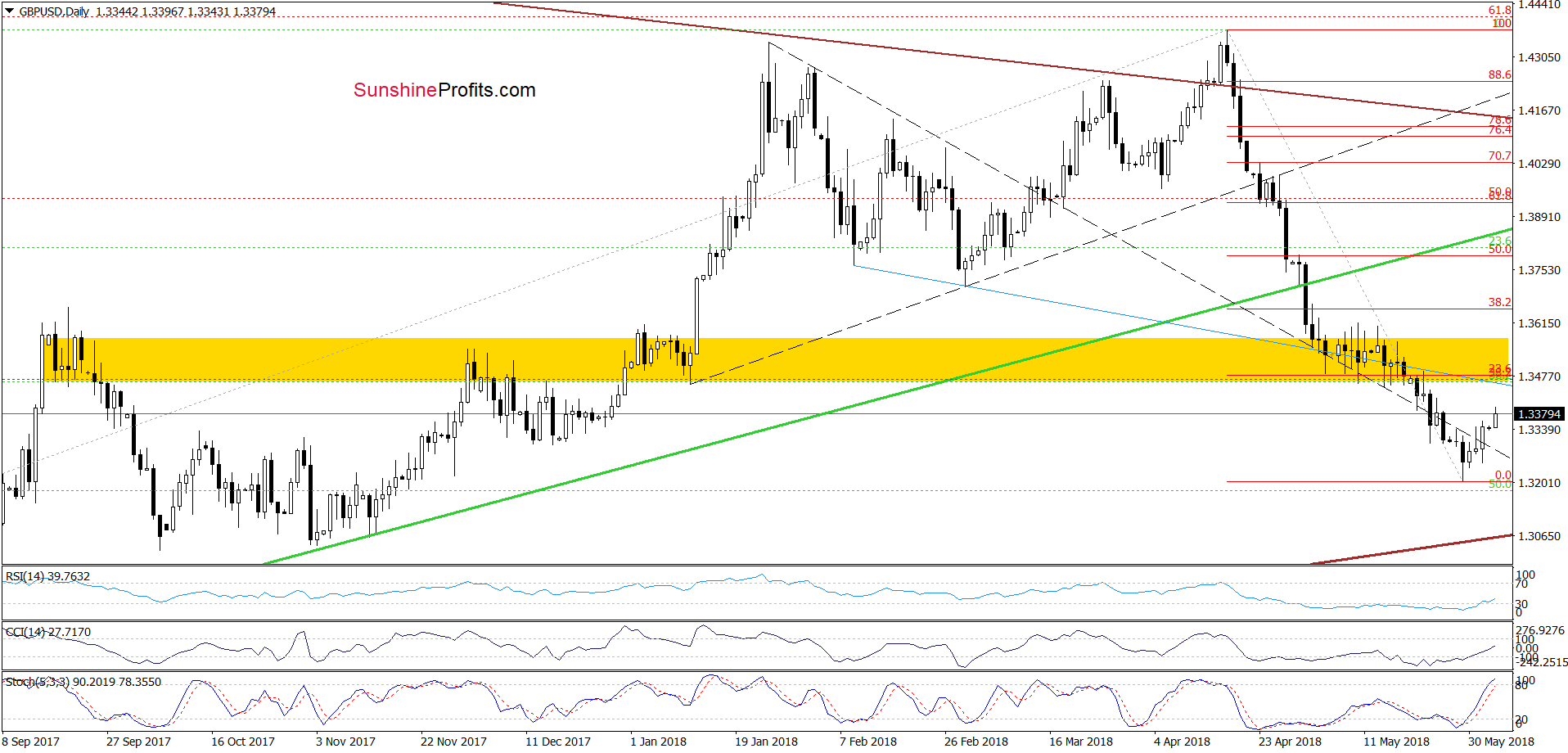Click the 1.44410 price axis label
The height and width of the screenshot is (753, 1568).
coord(1539,5)
